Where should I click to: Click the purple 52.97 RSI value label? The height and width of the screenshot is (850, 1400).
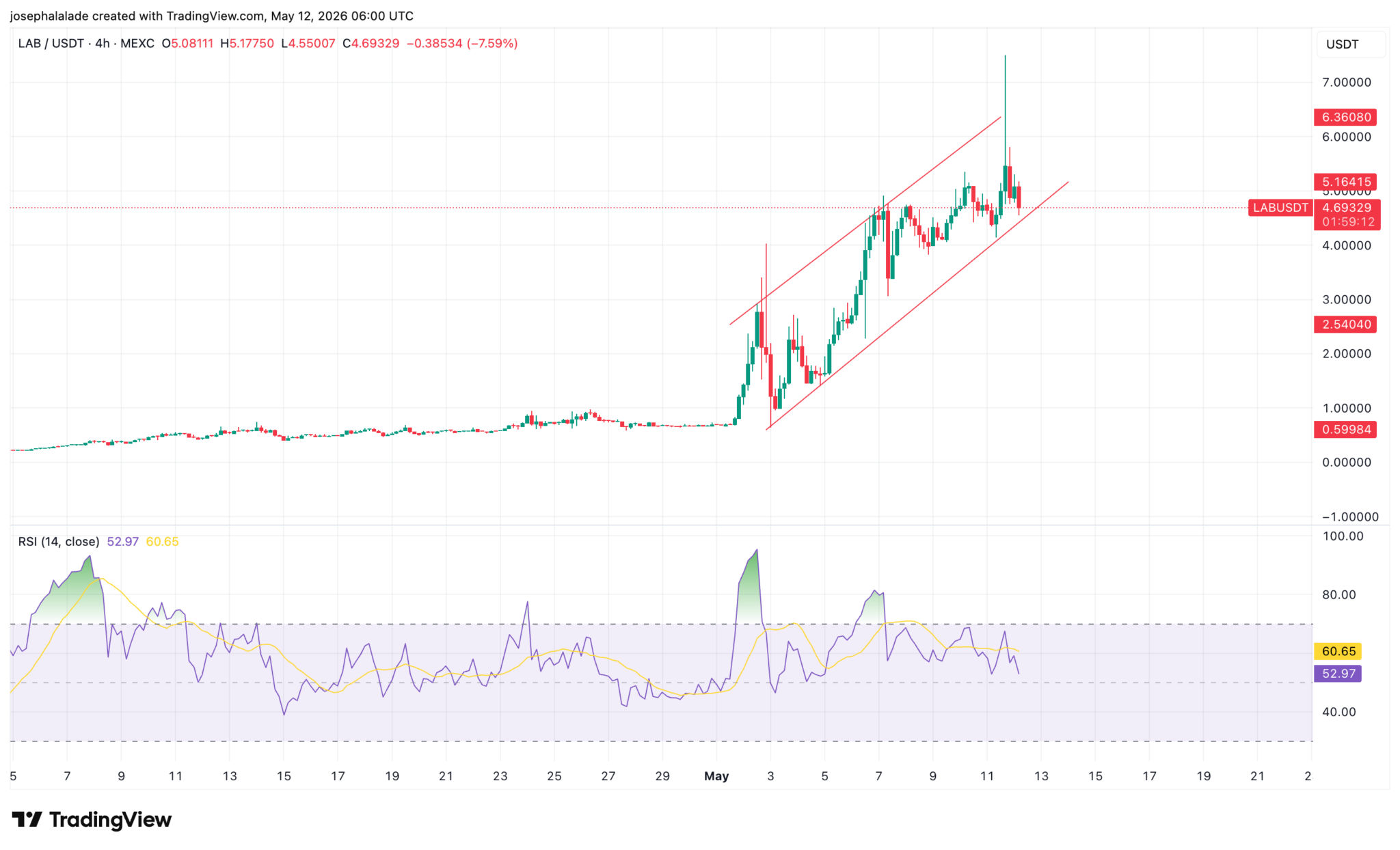[x=1338, y=674]
